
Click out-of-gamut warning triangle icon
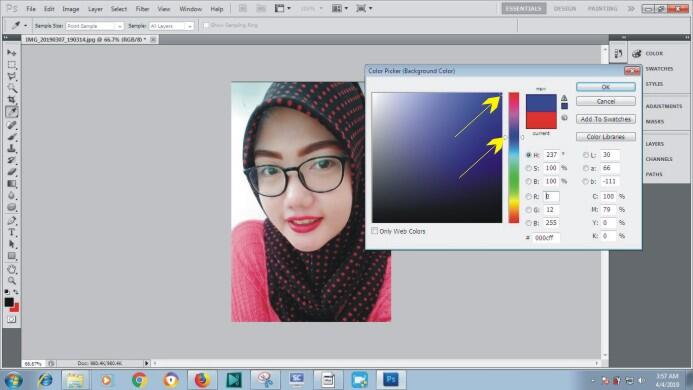pyautogui.click(x=564, y=98)
